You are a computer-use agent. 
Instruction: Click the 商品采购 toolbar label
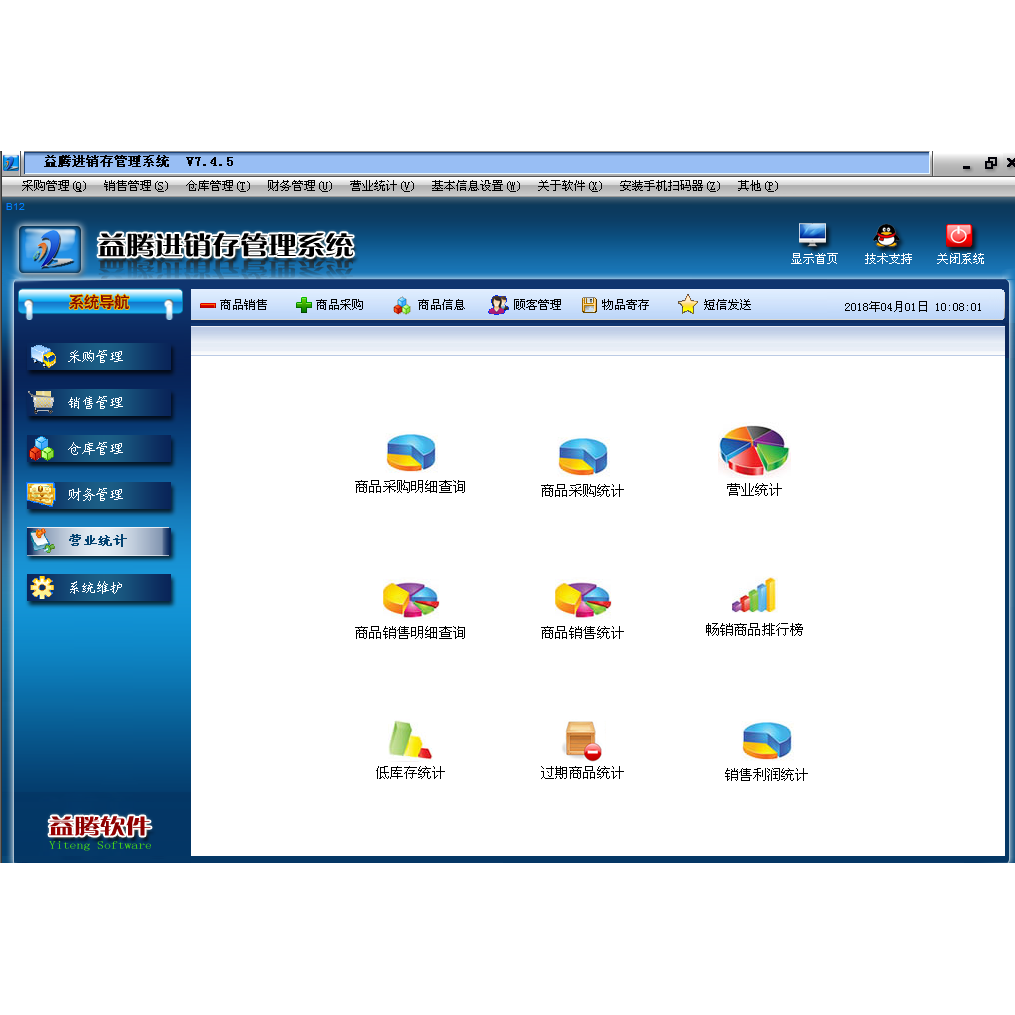[x=339, y=305]
